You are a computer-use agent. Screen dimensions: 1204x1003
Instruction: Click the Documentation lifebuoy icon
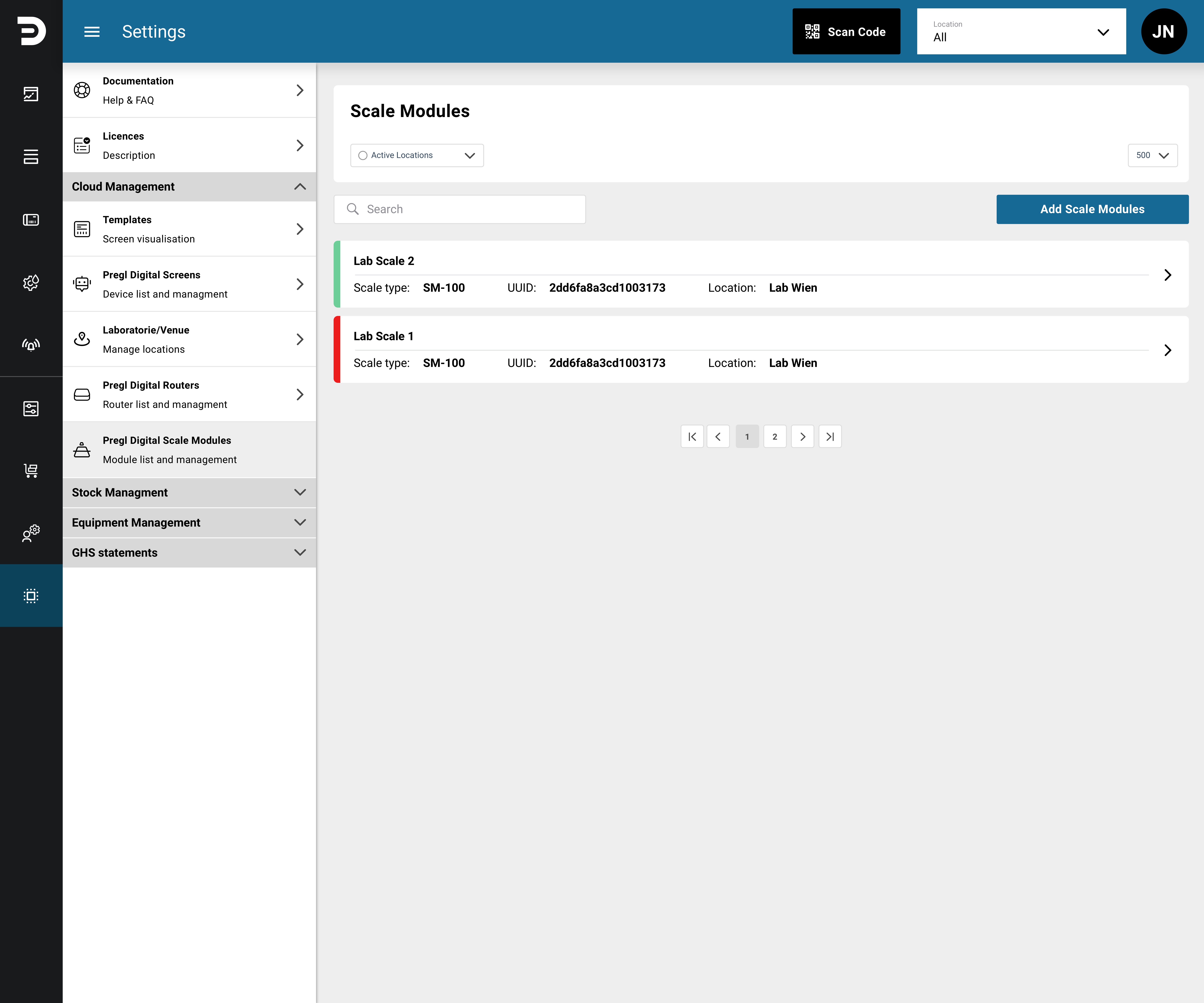[82, 90]
